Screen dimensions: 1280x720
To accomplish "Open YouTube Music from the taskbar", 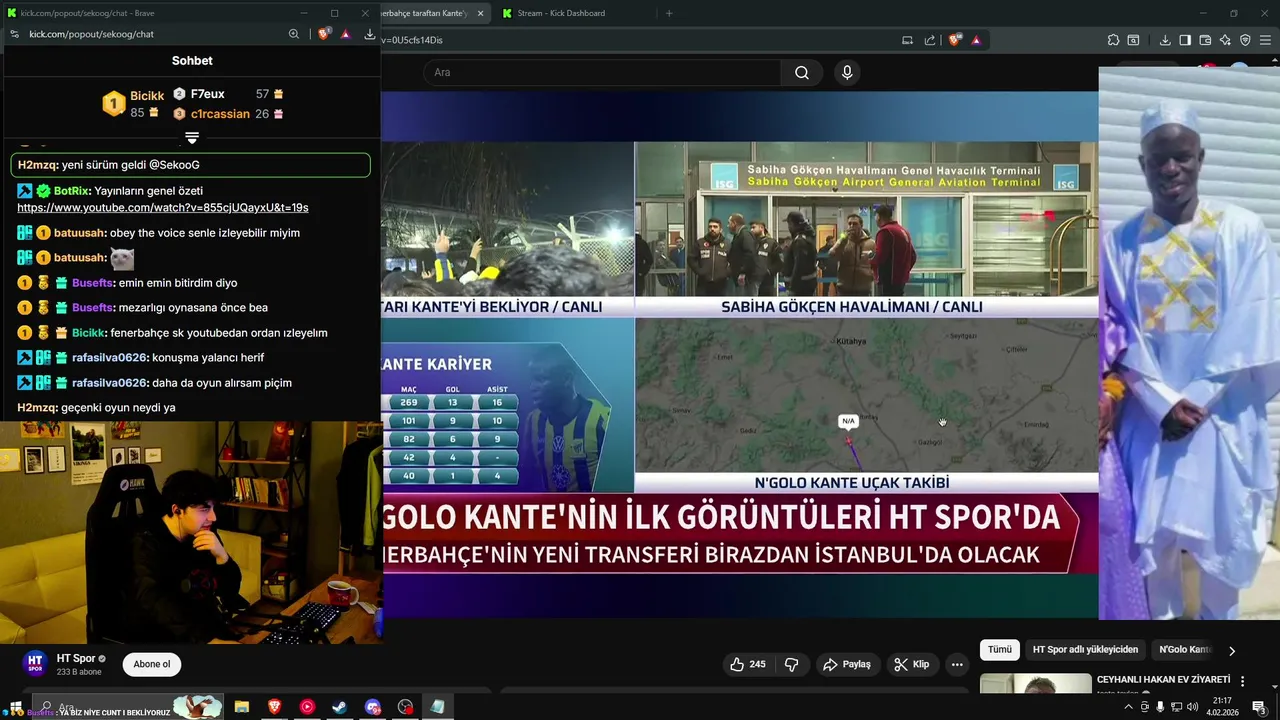I will pyautogui.click(x=307, y=707).
